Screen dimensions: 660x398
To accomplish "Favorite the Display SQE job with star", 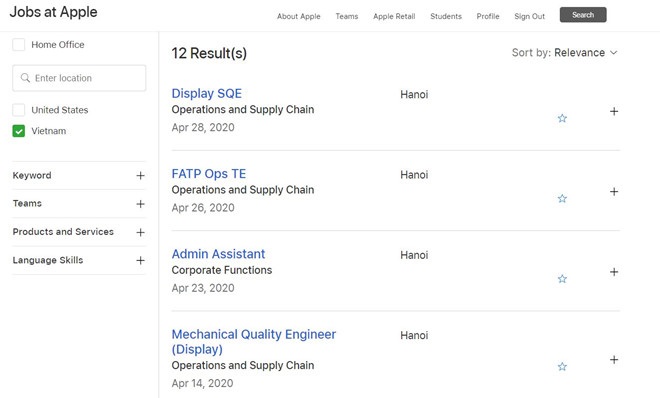I will (562, 118).
